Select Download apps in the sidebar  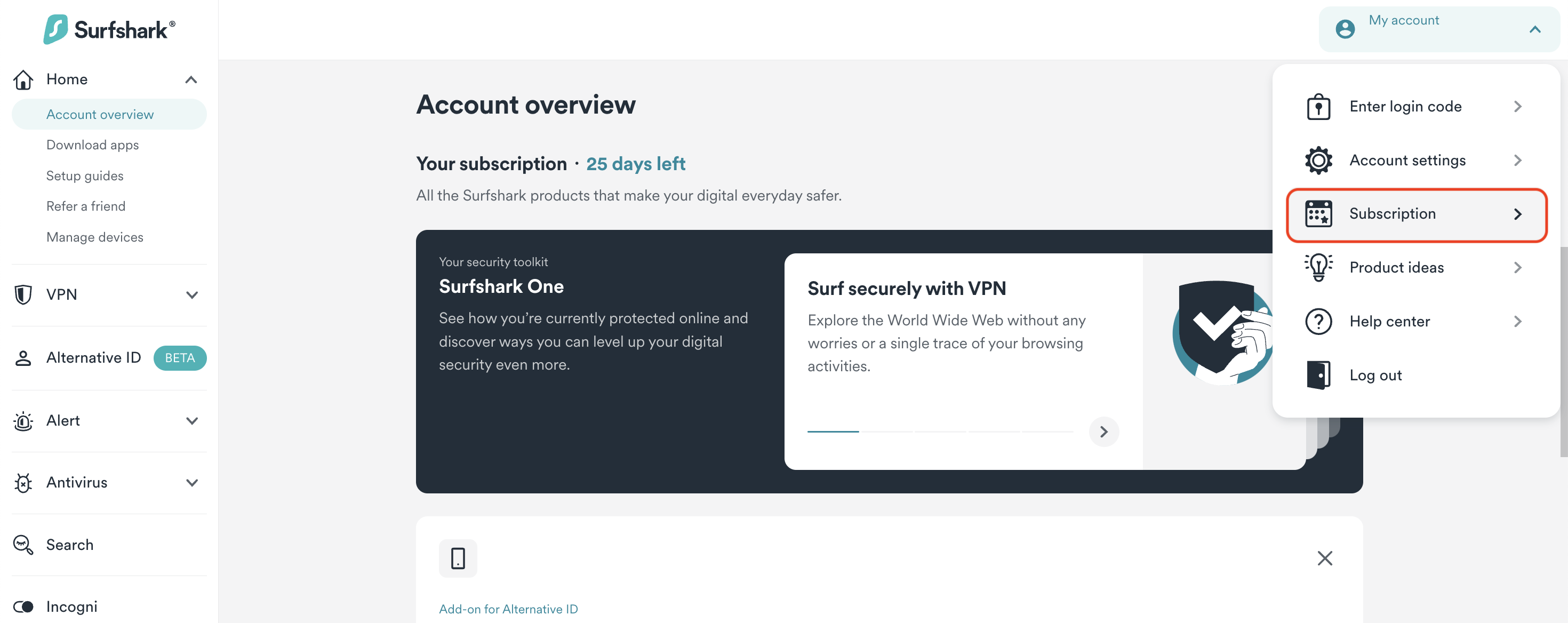[x=92, y=145]
